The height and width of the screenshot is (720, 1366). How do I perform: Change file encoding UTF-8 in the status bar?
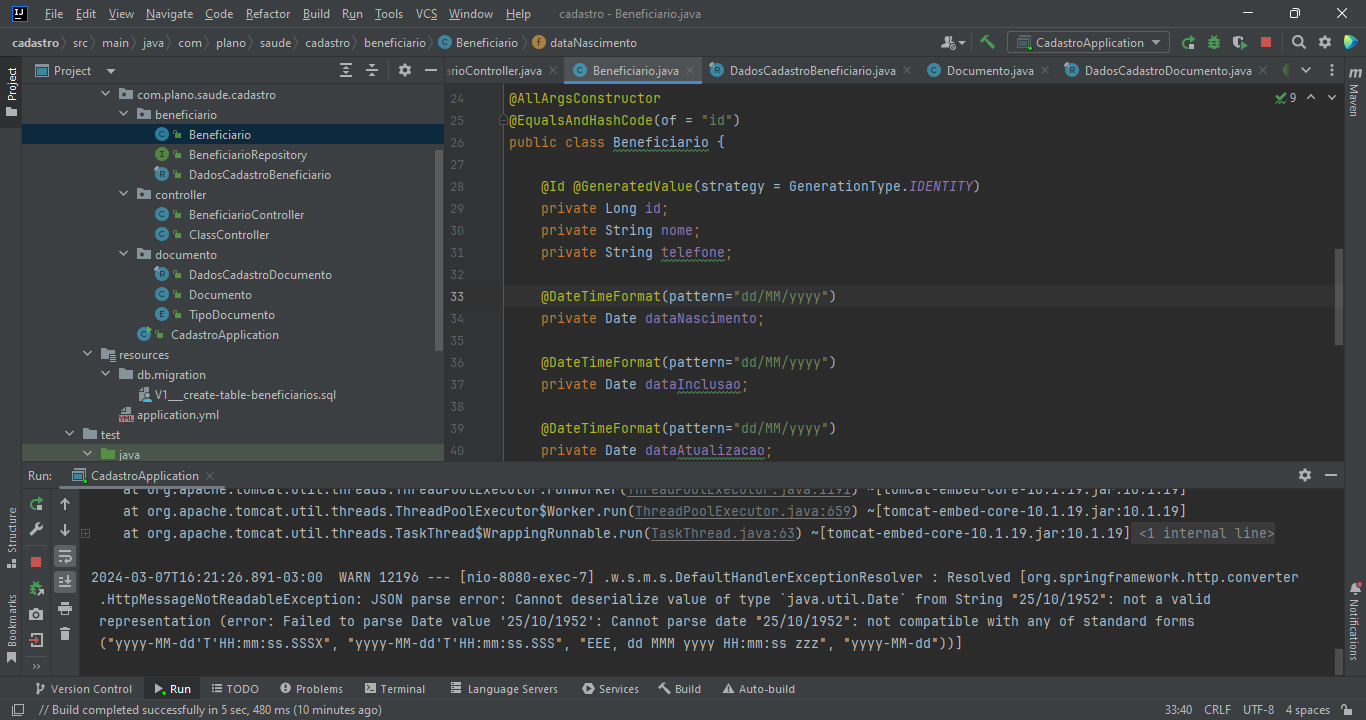(x=1258, y=710)
